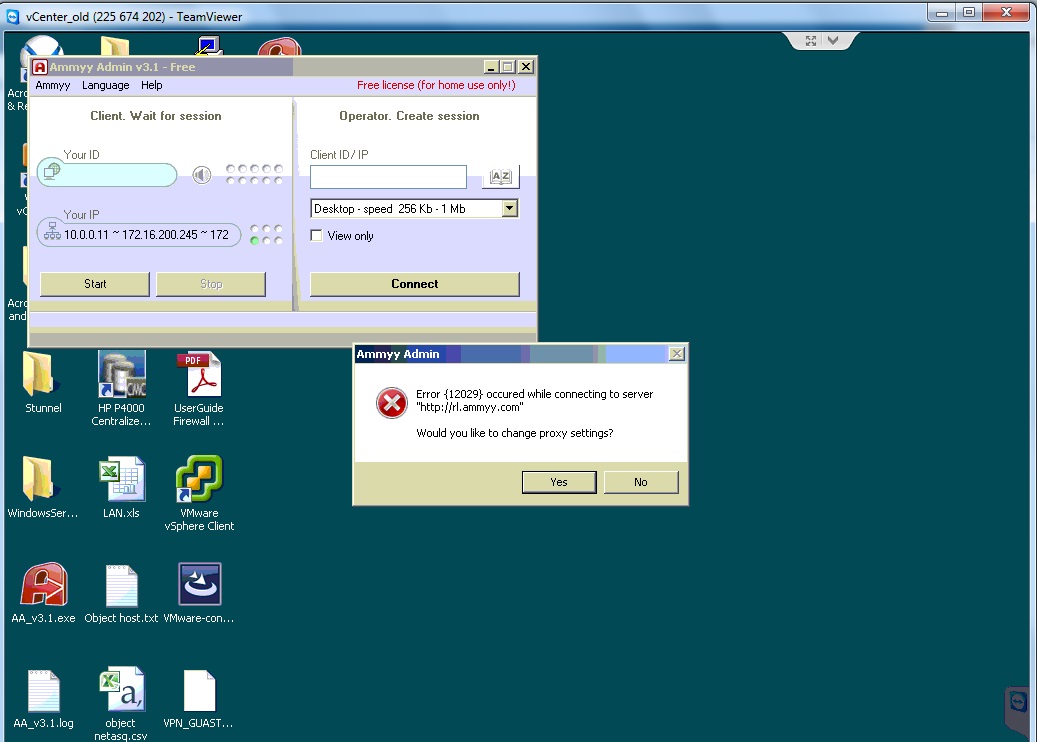Open the Ammyy menu

(x=53, y=85)
